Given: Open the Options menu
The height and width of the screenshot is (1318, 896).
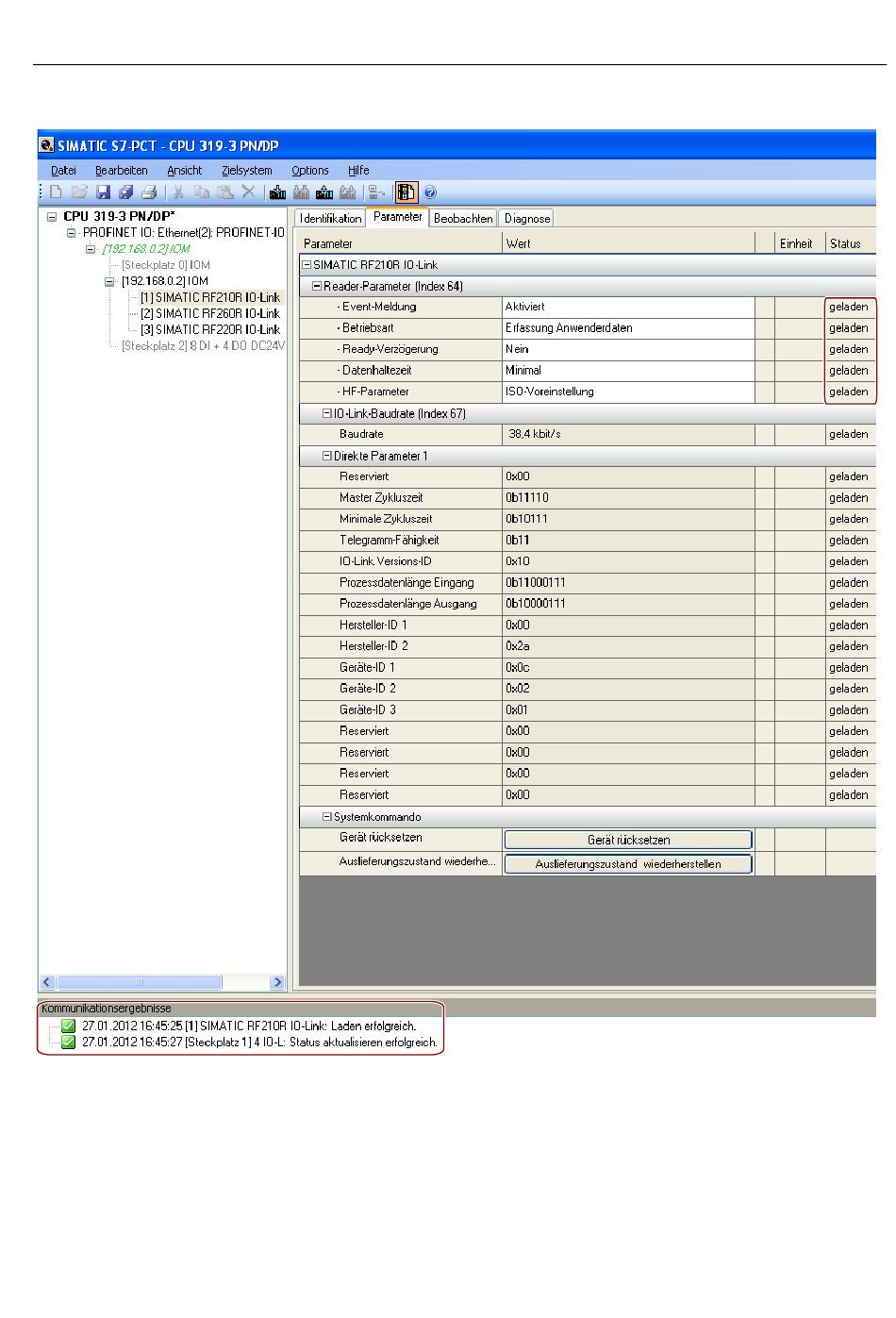Looking at the screenshot, I should pos(310,171).
